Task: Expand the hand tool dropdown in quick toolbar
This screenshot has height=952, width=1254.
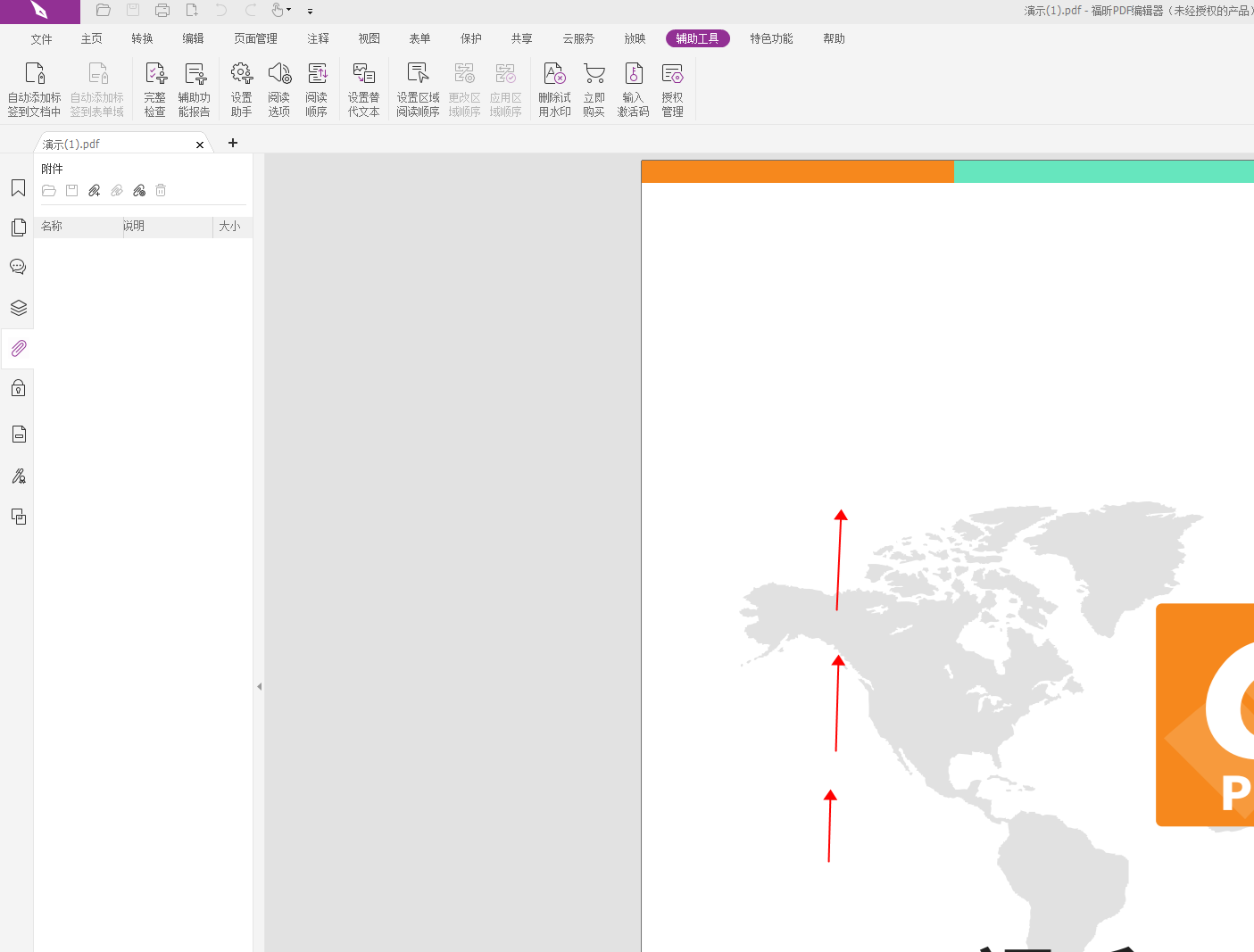Action: pos(289,11)
